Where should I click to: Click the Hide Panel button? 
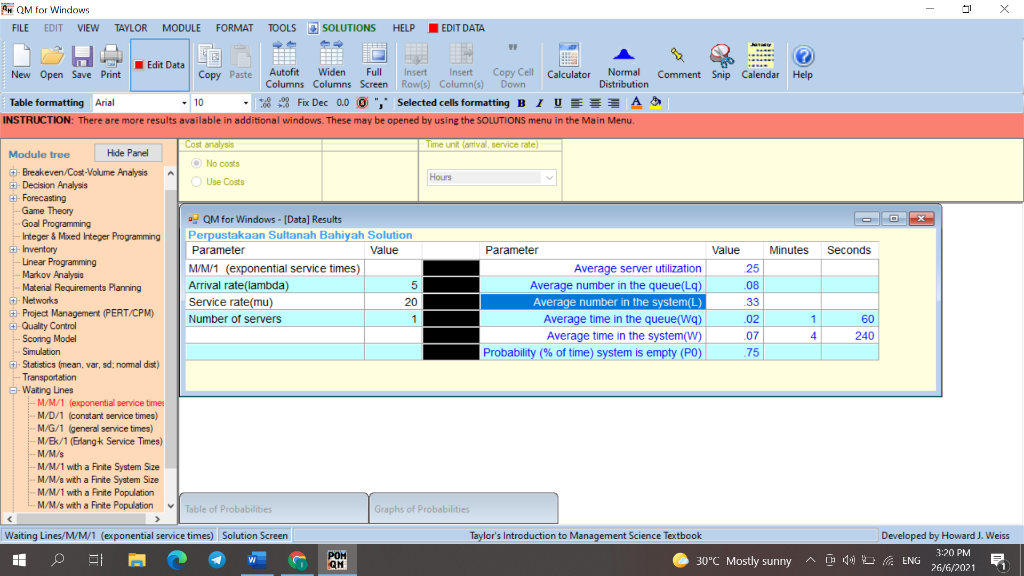coord(127,153)
